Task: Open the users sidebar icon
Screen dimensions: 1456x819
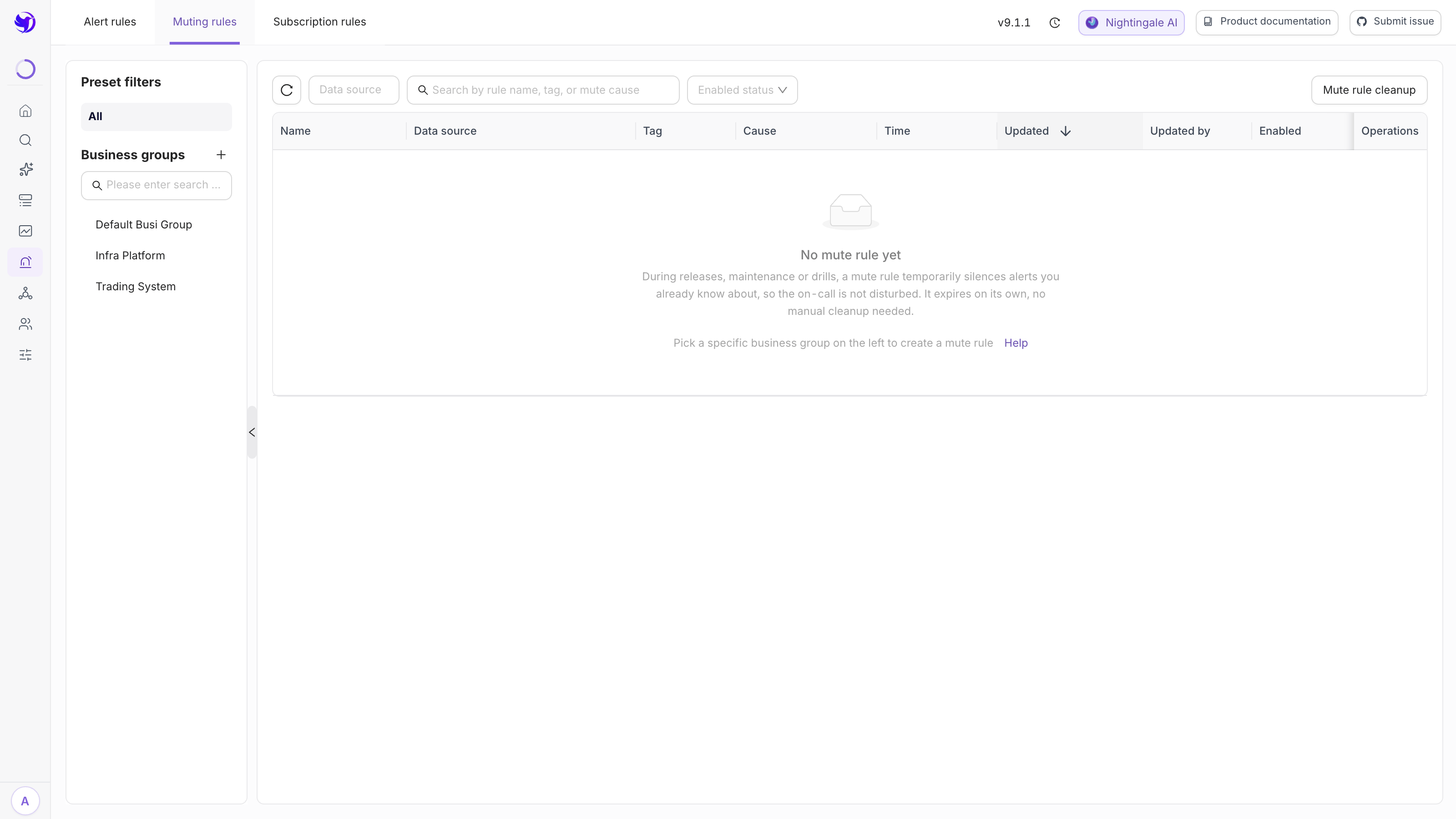Action: 25,324
